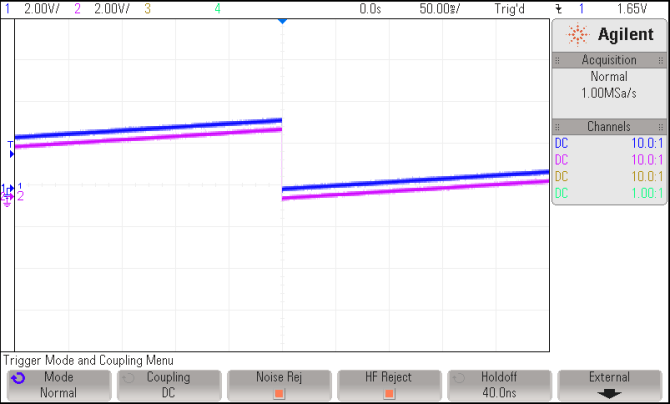This screenshot has width=670, height=404.
Task: Click the Acquisition panel header
Action: click(x=608, y=60)
